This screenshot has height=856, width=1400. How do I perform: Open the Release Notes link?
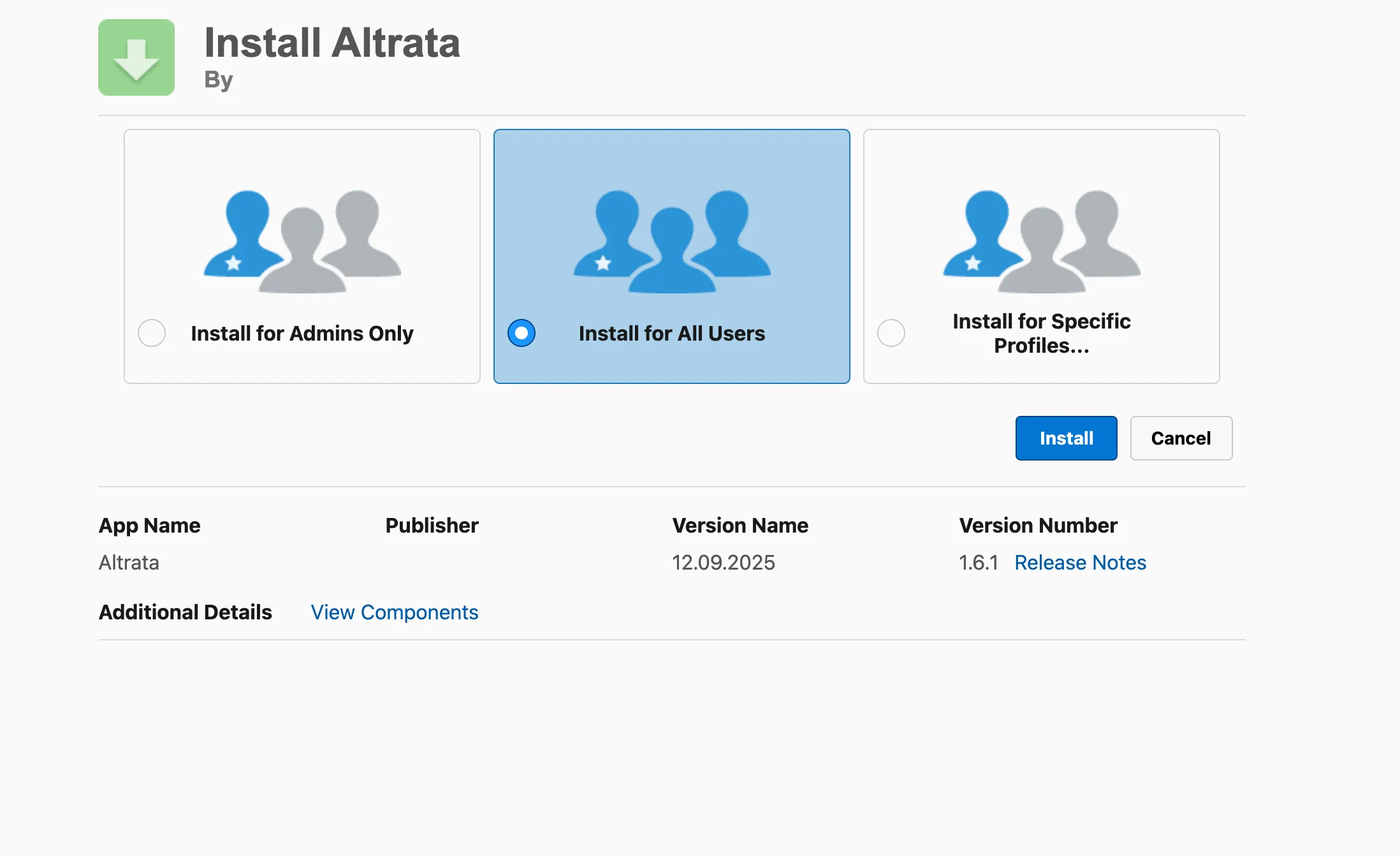pos(1081,563)
